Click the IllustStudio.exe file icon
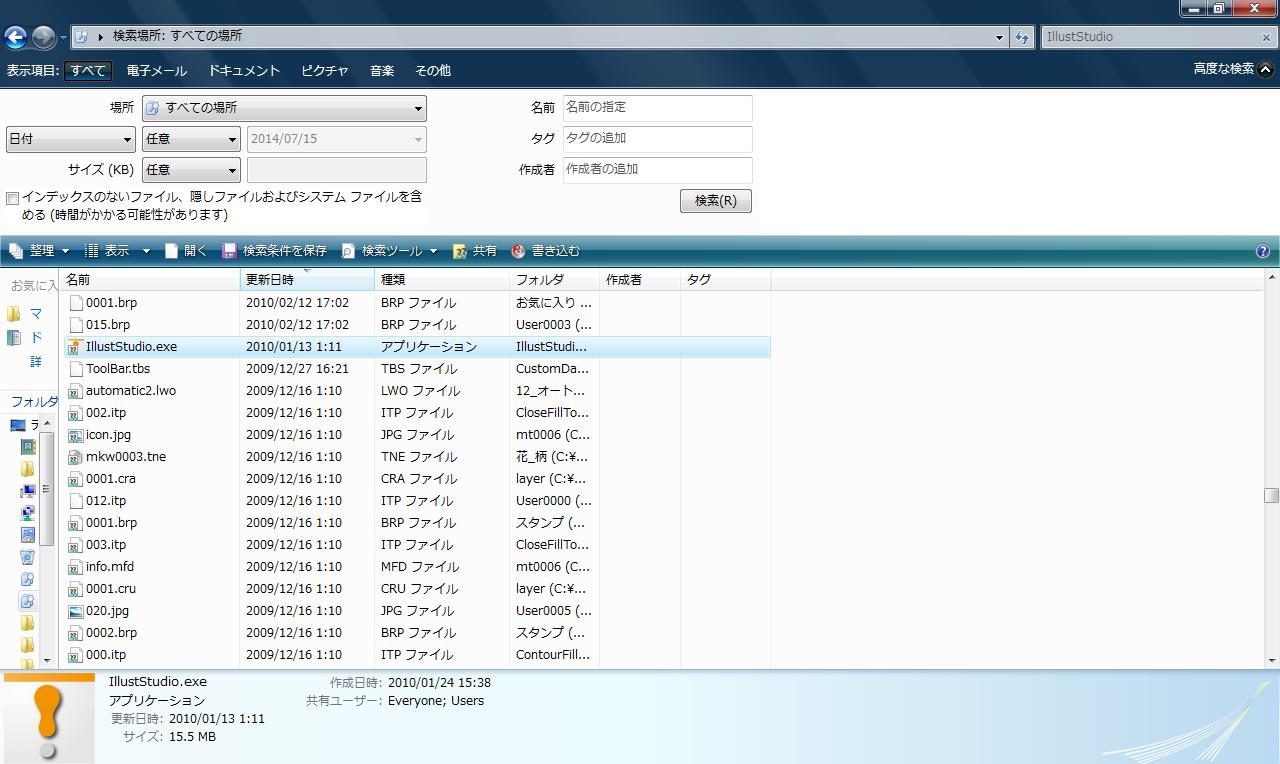The image size is (1280, 764). [x=75, y=347]
